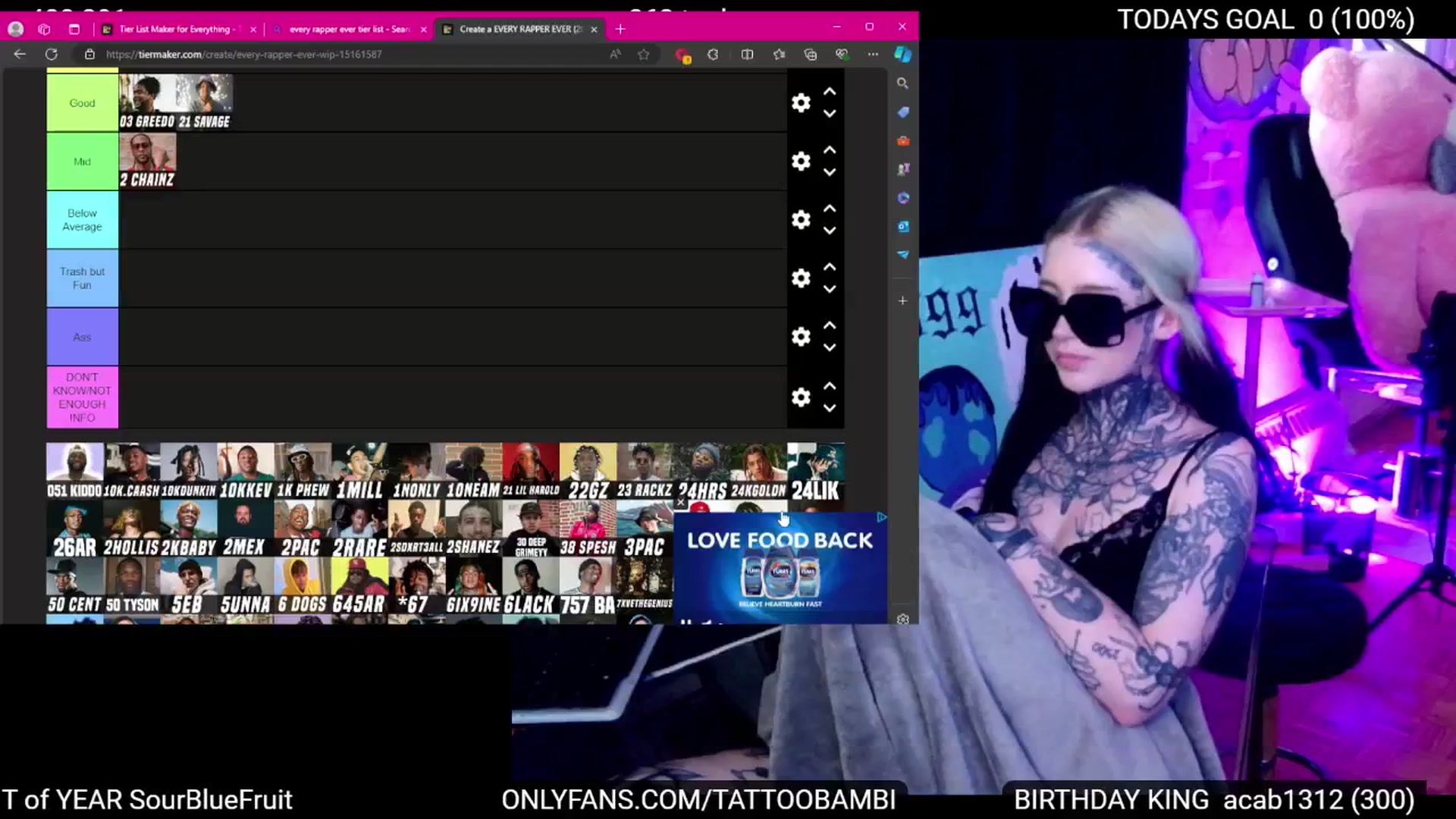The width and height of the screenshot is (1456, 819).
Task: Move Good tier row up
Action: click(830, 92)
